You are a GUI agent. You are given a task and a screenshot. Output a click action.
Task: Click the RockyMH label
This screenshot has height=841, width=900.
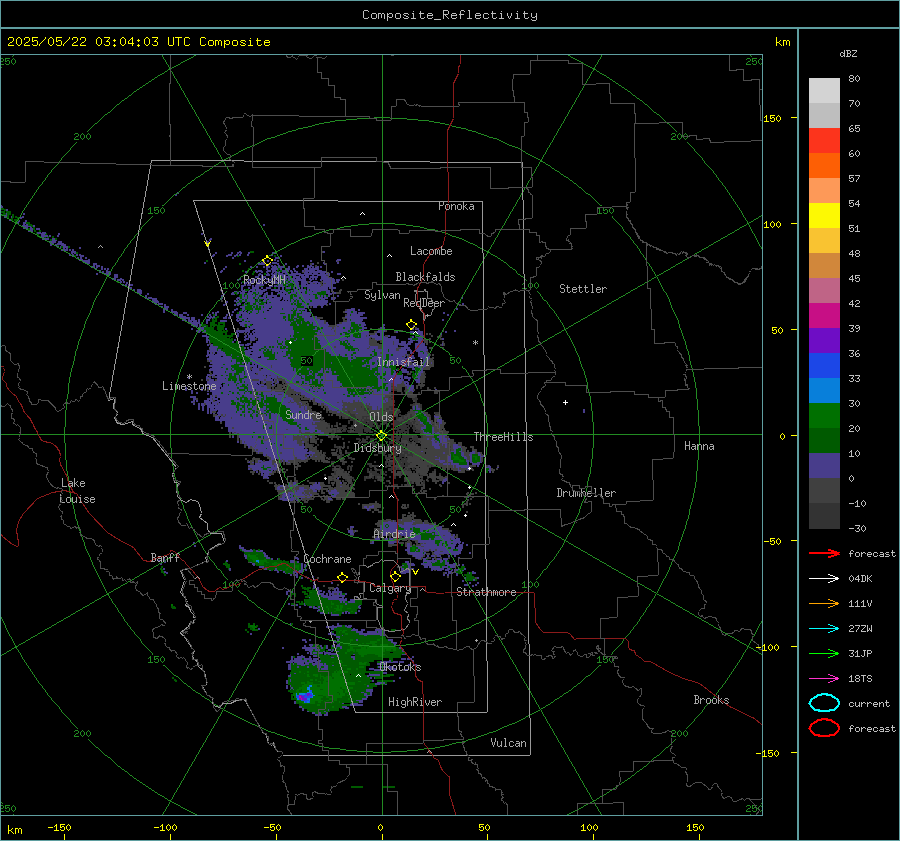[x=264, y=280]
